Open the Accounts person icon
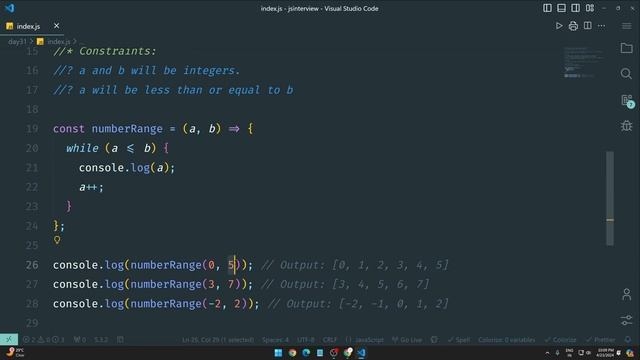640x360 pixels. point(627,294)
